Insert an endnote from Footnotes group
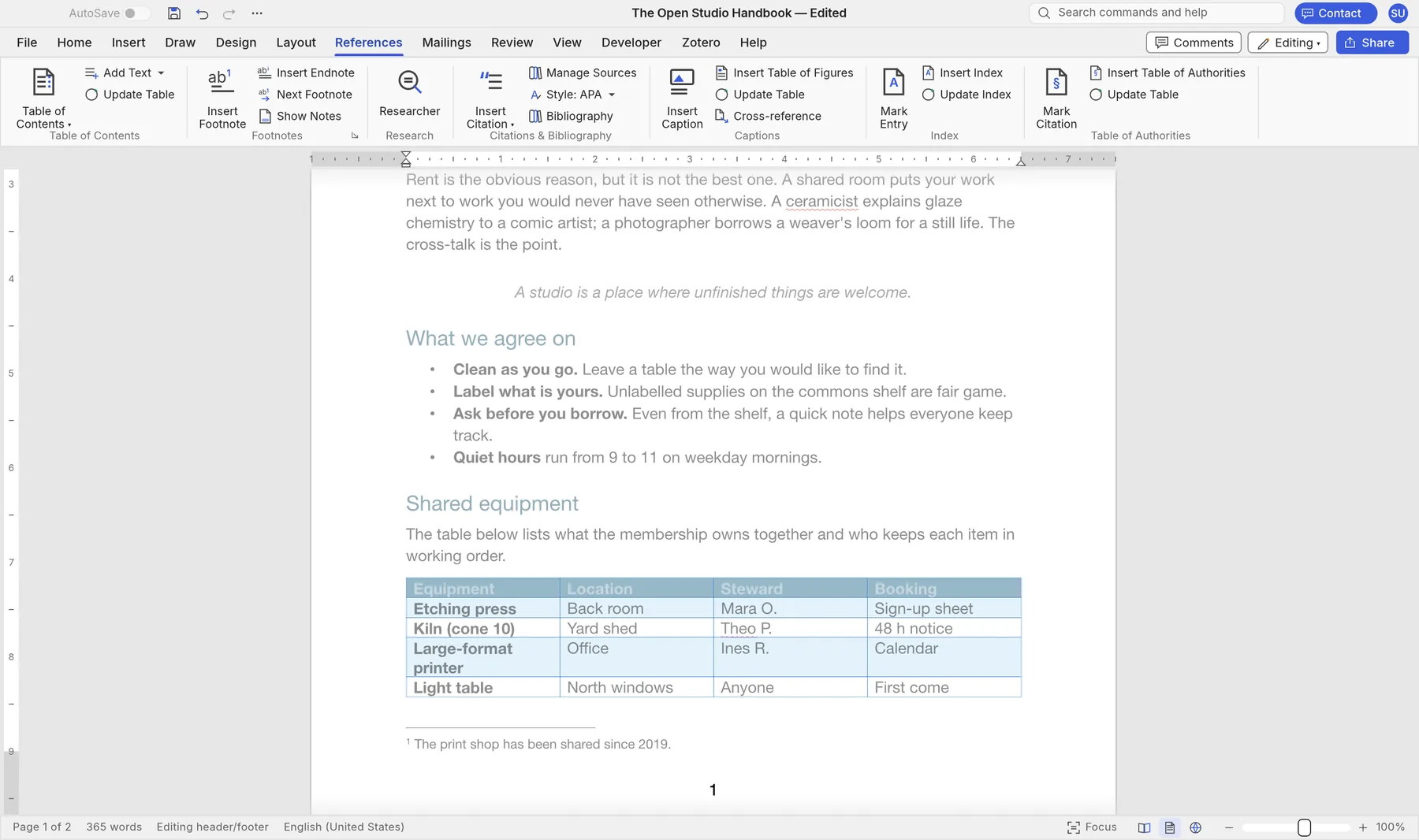 pyautogui.click(x=306, y=72)
